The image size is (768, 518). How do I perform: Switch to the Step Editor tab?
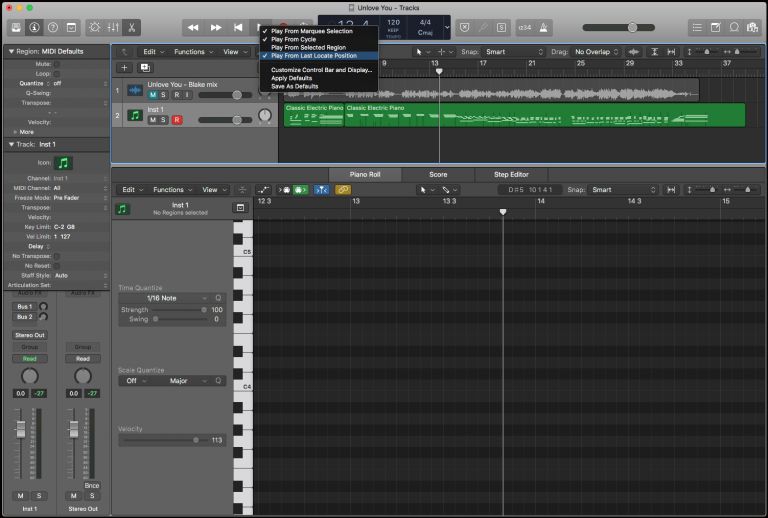(x=511, y=174)
